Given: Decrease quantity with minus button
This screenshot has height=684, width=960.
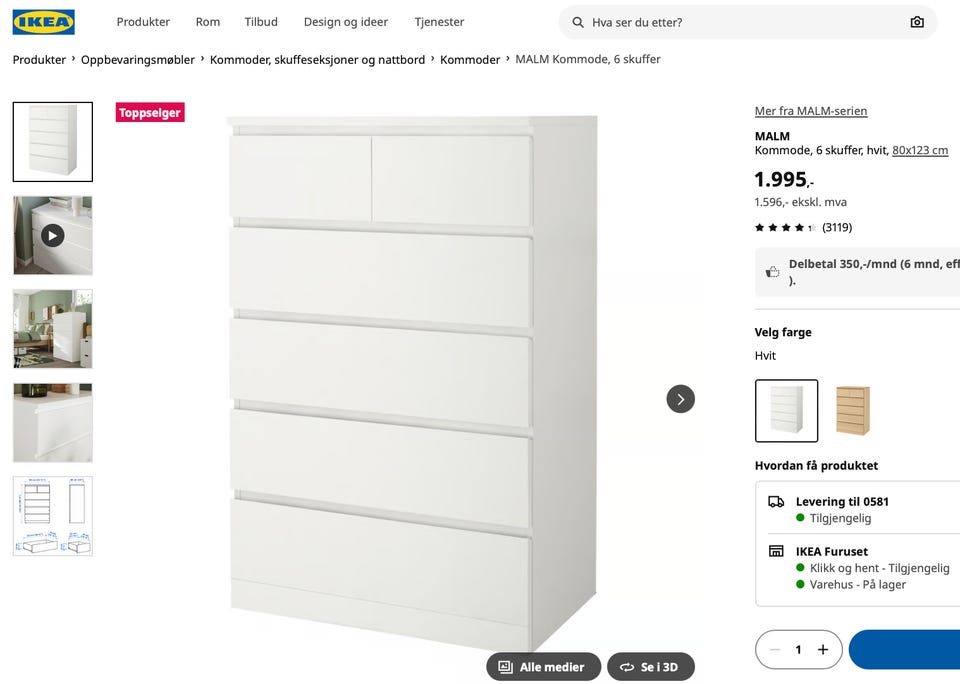Looking at the screenshot, I should coord(774,650).
